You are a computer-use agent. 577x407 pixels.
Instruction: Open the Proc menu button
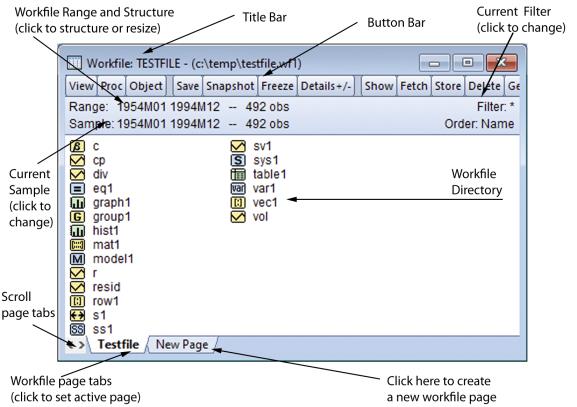pyautogui.click(x=111, y=86)
